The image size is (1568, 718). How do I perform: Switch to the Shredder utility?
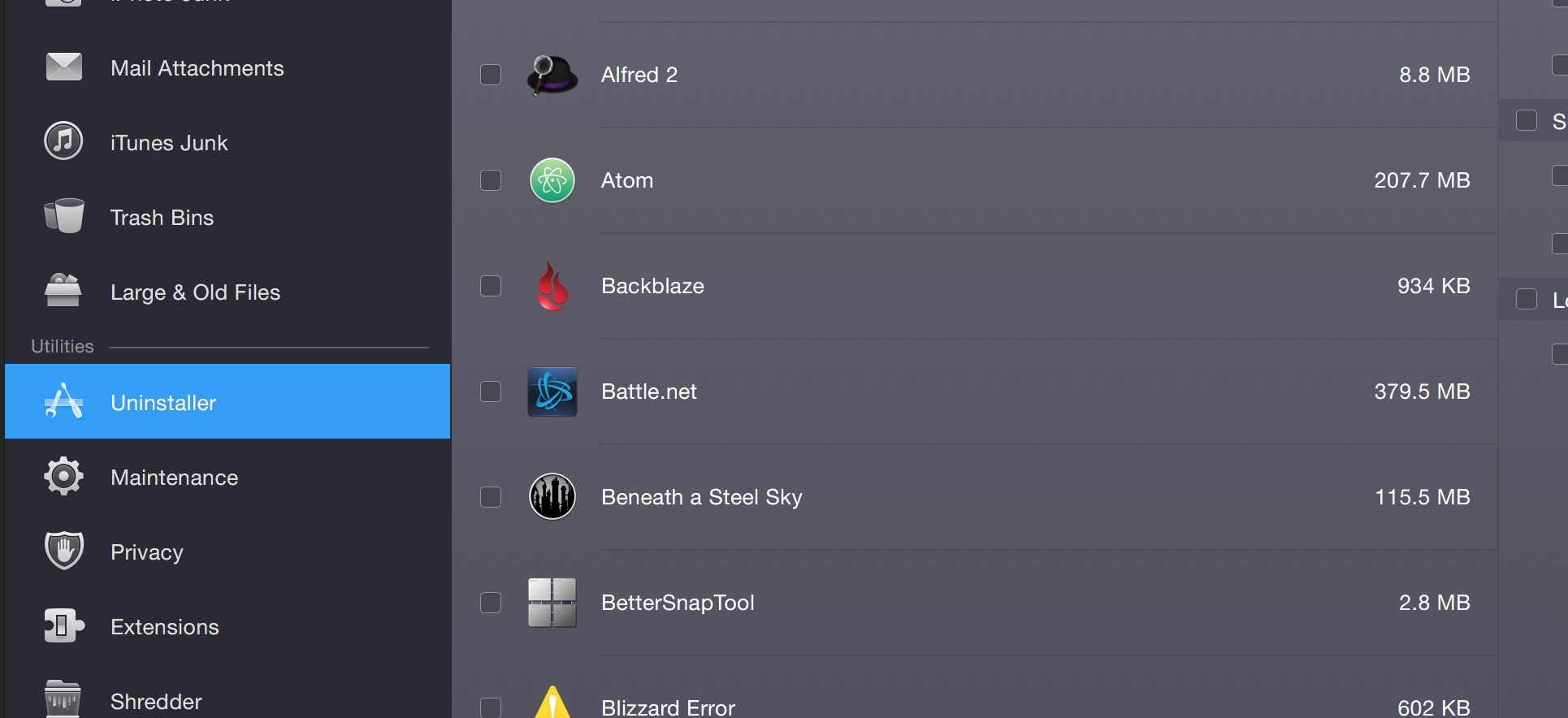156,702
